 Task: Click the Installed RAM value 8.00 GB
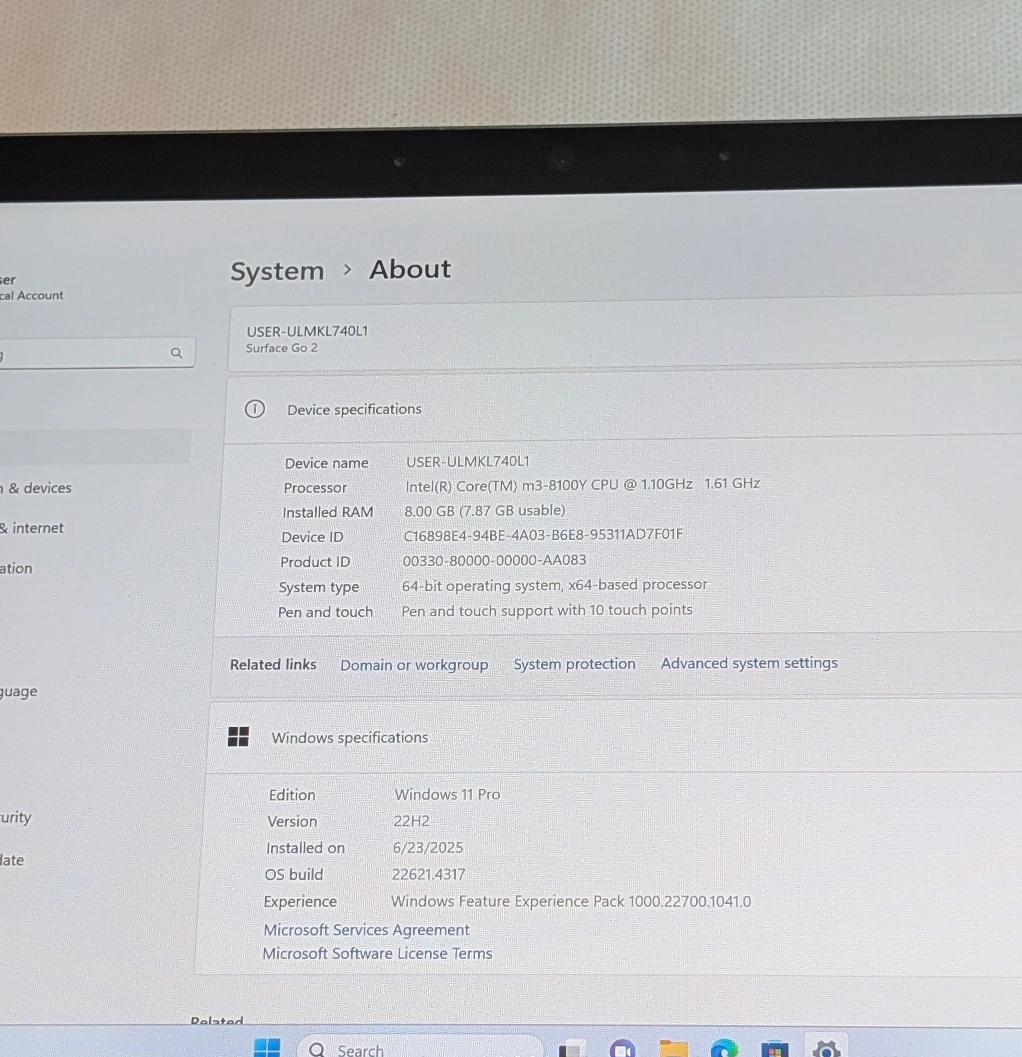(485, 510)
